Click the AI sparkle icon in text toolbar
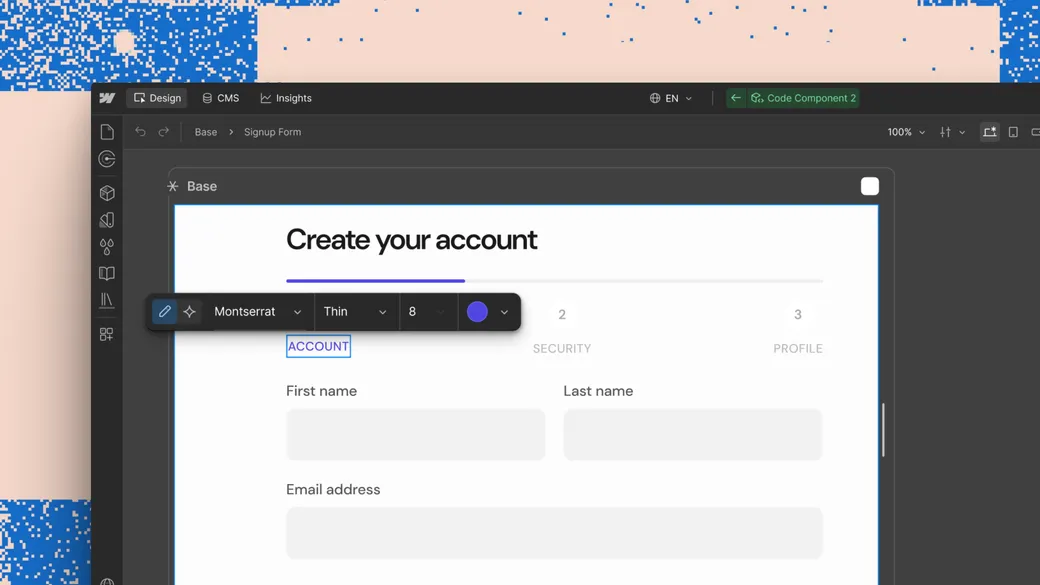Screen dimensions: 1040x585 (x=190, y=311)
